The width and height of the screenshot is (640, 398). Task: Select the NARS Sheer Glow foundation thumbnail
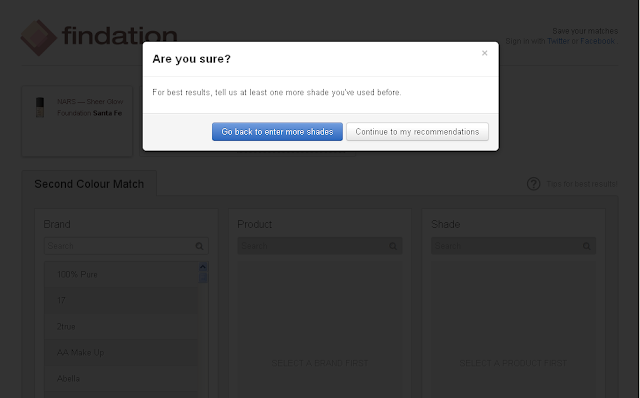tap(40, 107)
